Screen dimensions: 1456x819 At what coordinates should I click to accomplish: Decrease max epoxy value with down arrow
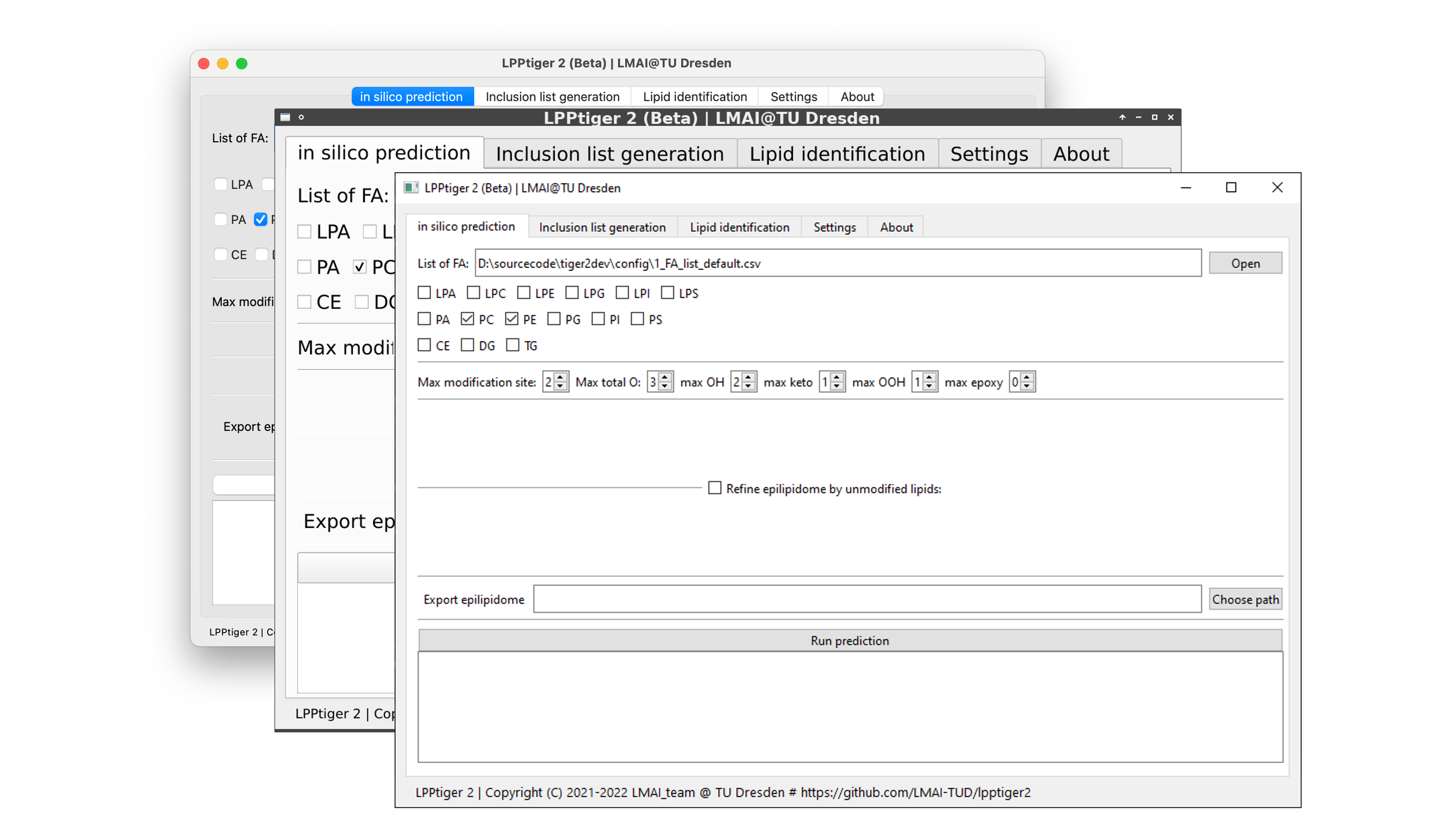coord(1027,387)
